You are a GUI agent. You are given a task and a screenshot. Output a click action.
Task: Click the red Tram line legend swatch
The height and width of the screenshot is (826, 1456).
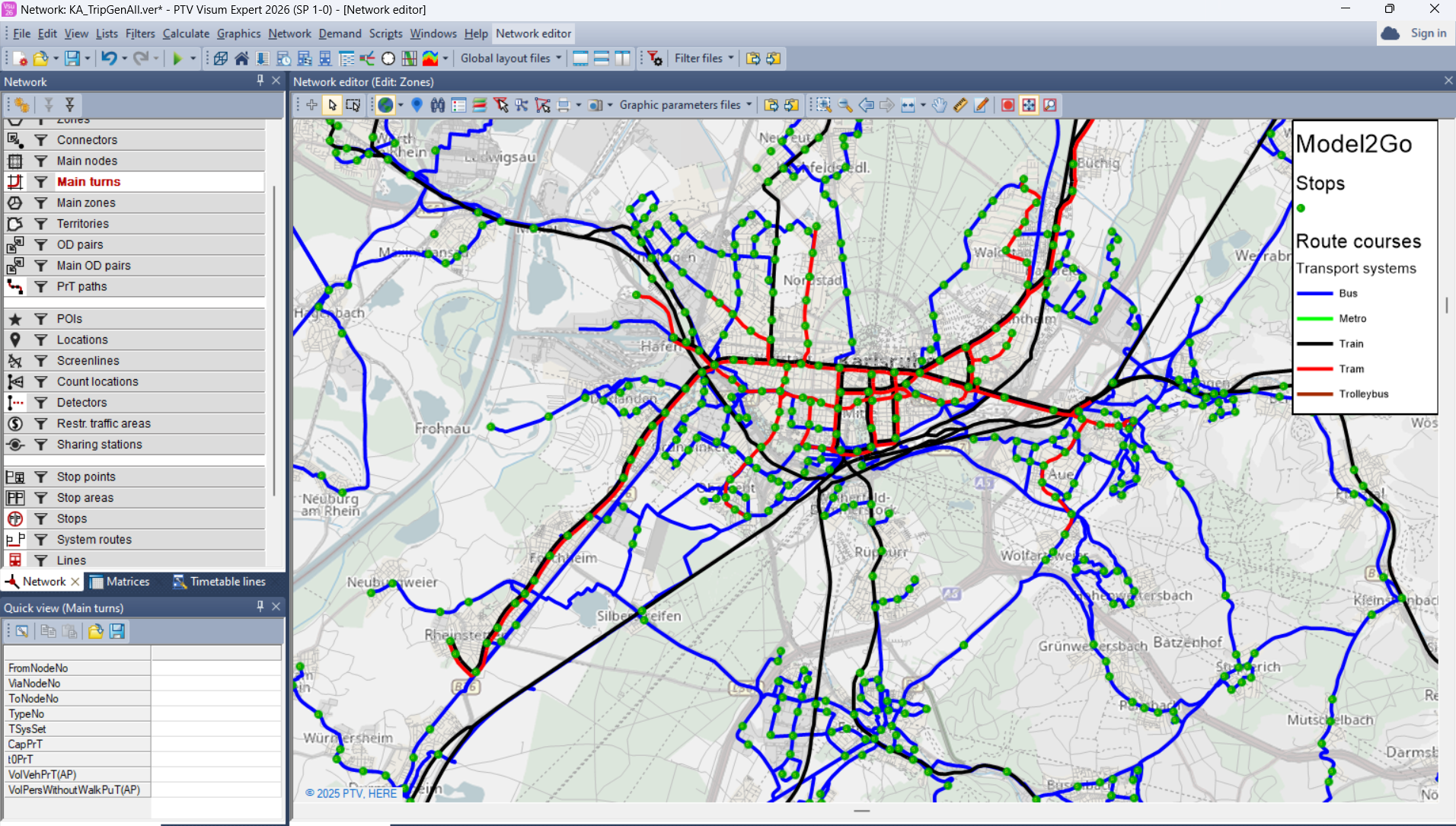click(x=1314, y=369)
